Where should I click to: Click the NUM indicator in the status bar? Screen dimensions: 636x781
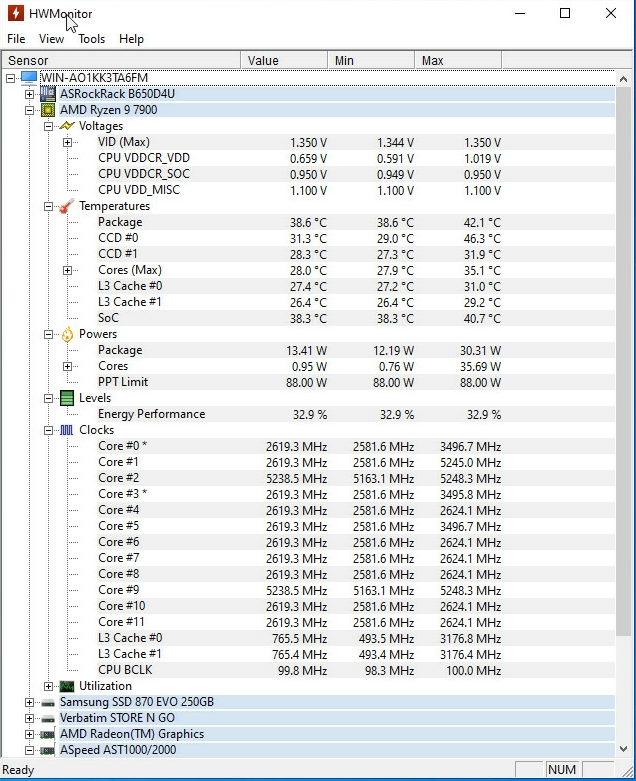point(562,770)
